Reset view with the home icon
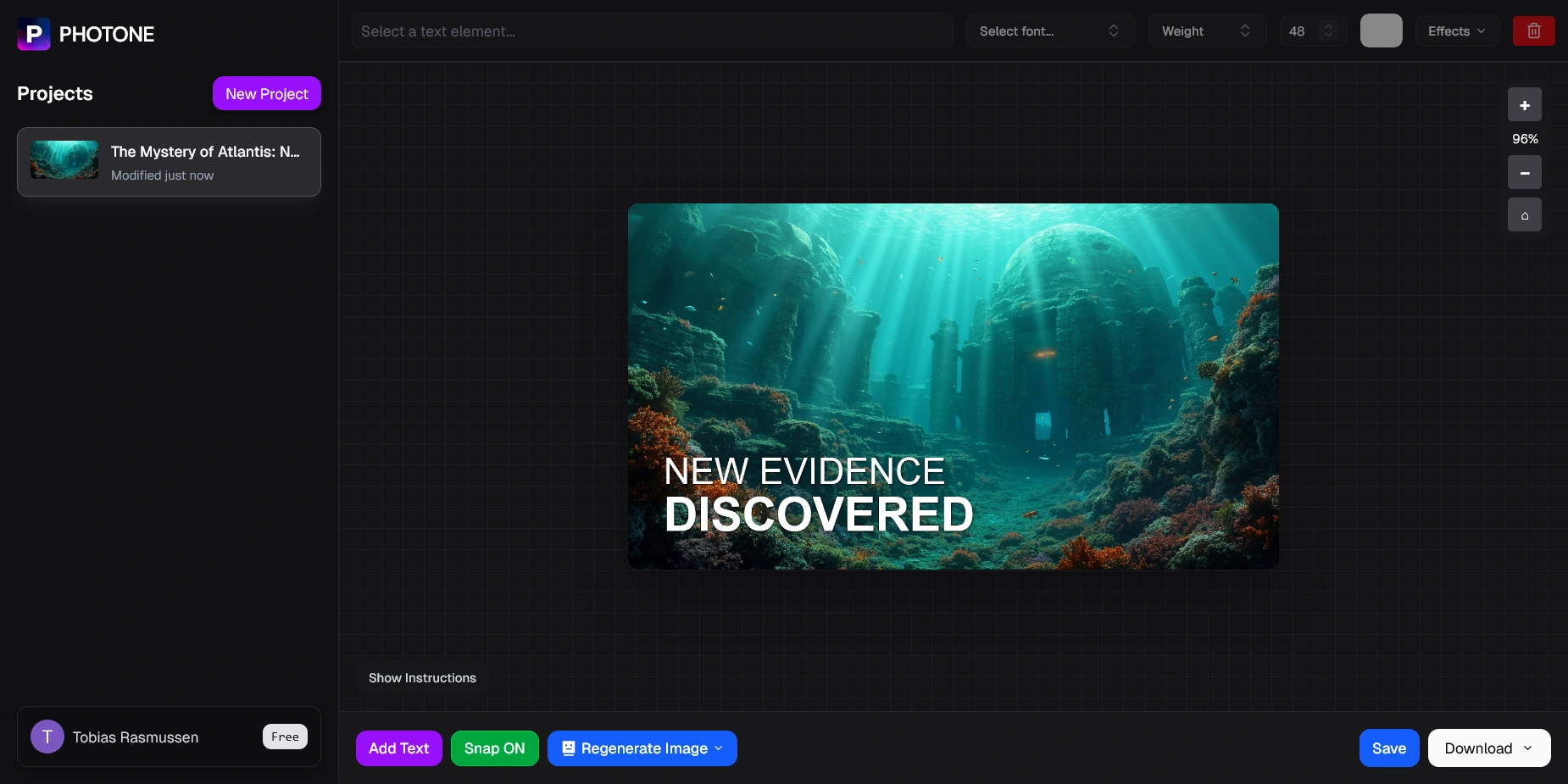This screenshot has height=784, width=1568. (x=1524, y=215)
